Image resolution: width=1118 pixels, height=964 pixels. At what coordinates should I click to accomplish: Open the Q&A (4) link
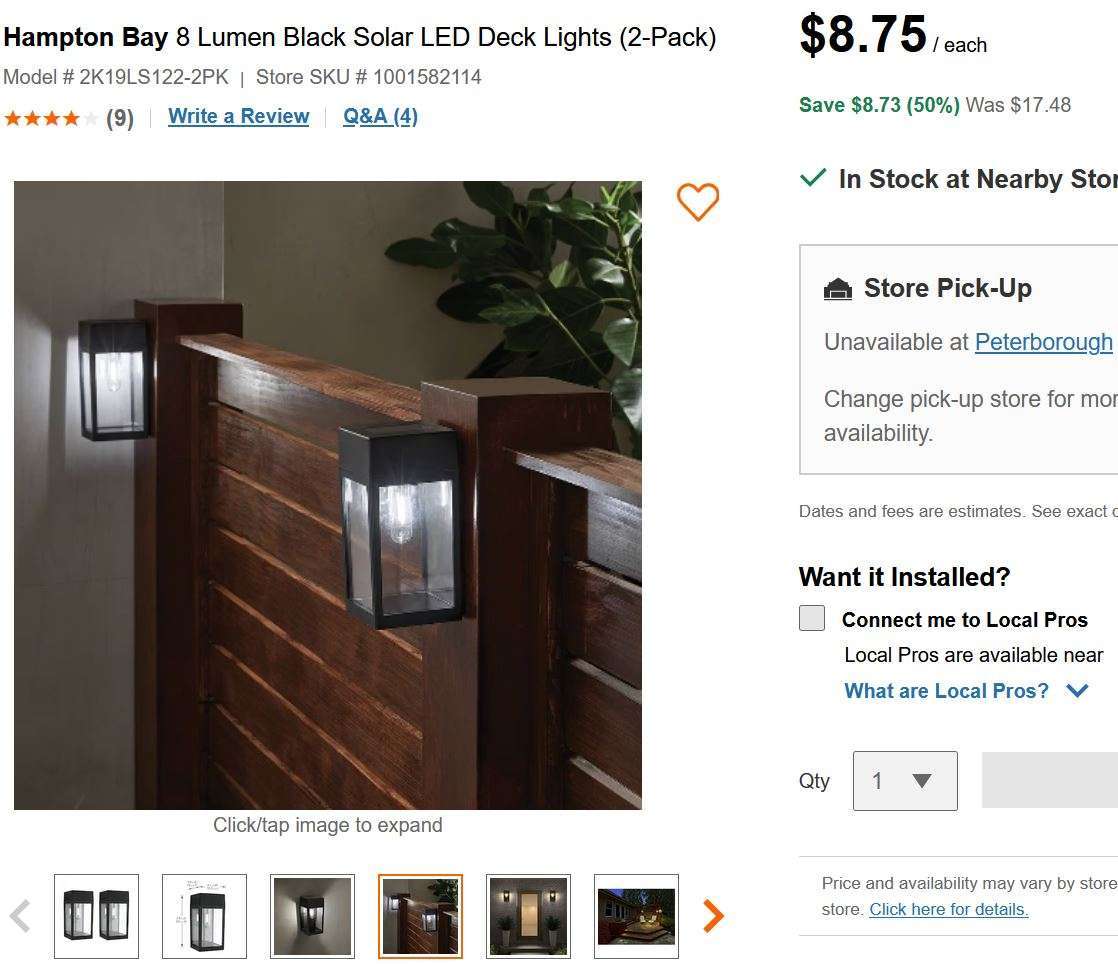point(380,116)
